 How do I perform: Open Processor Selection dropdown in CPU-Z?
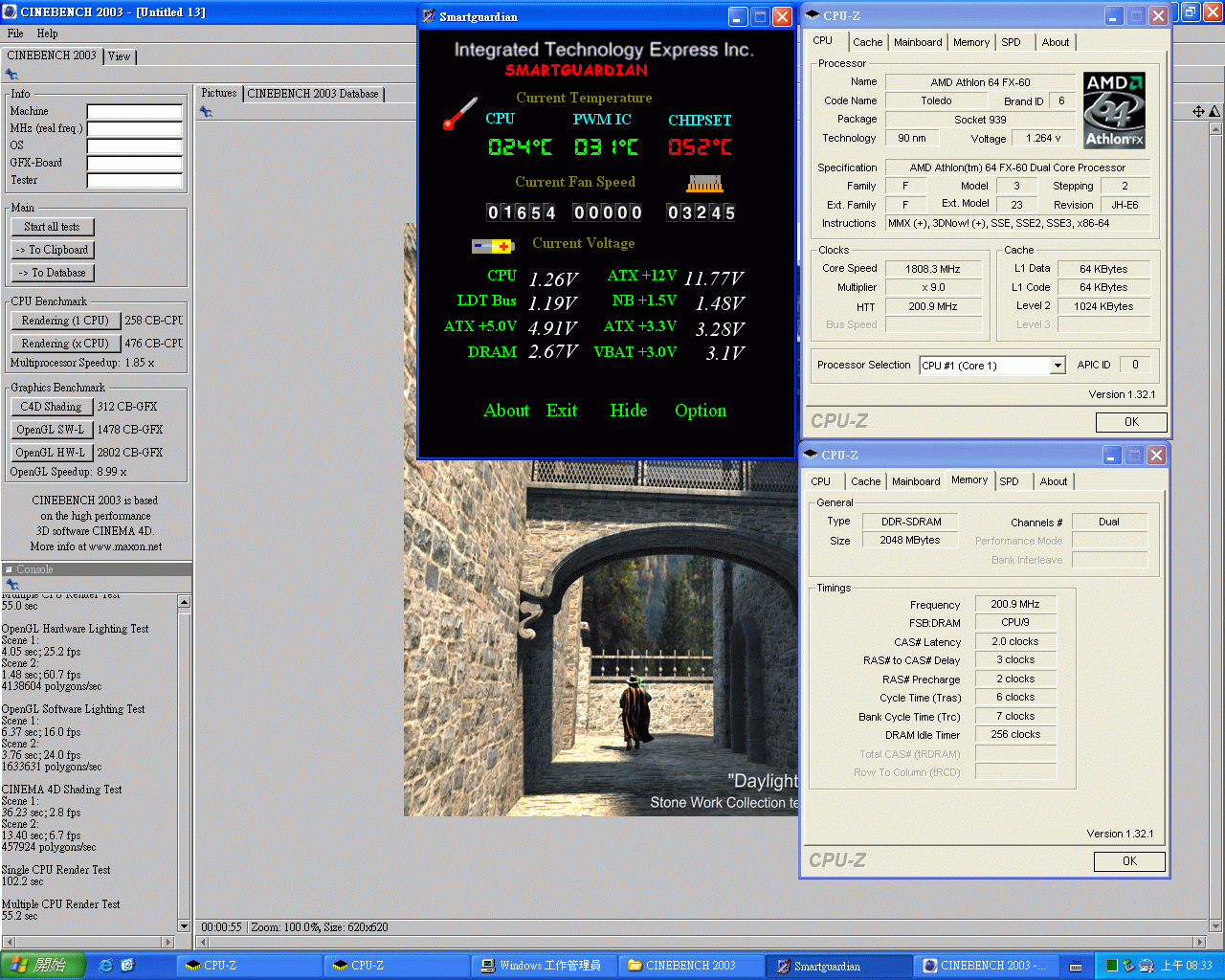pyautogui.click(x=1058, y=366)
